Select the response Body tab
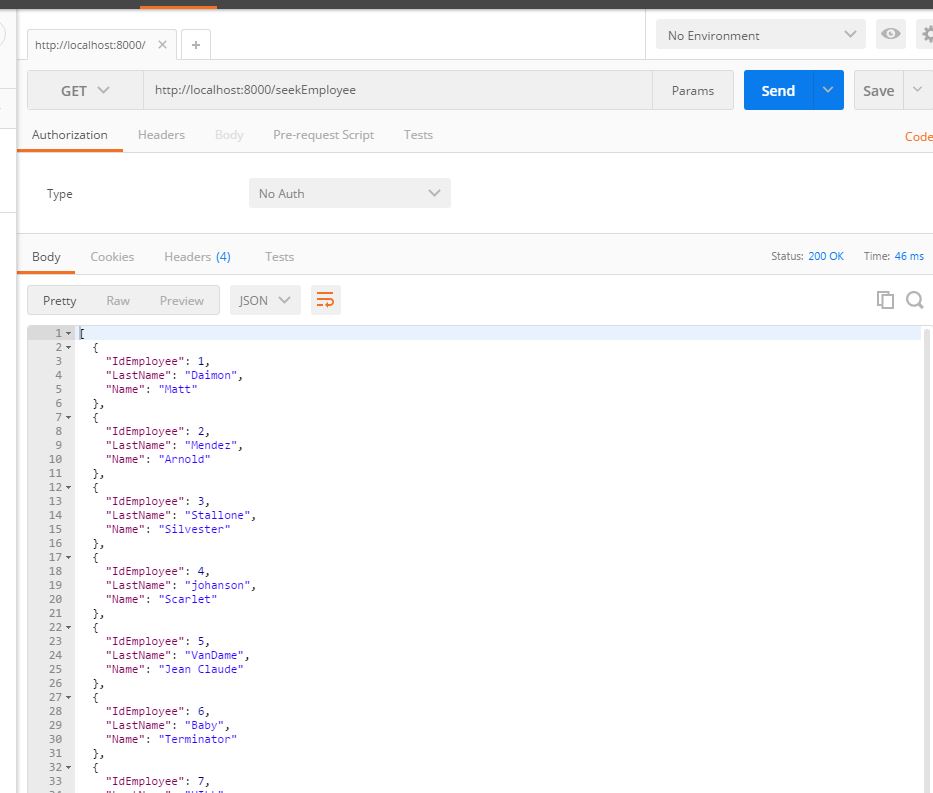The height and width of the screenshot is (793, 933). (46, 256)
